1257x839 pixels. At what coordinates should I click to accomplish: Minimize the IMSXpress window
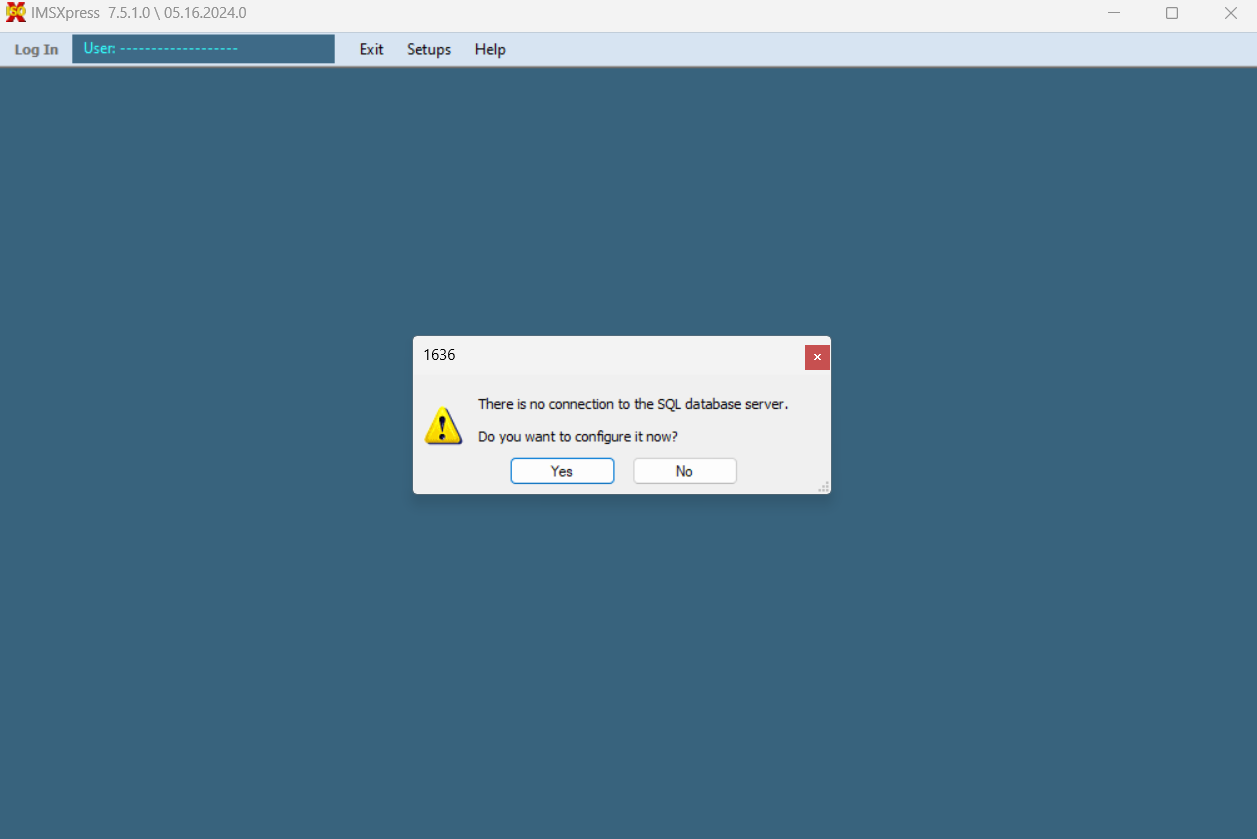1114,13
